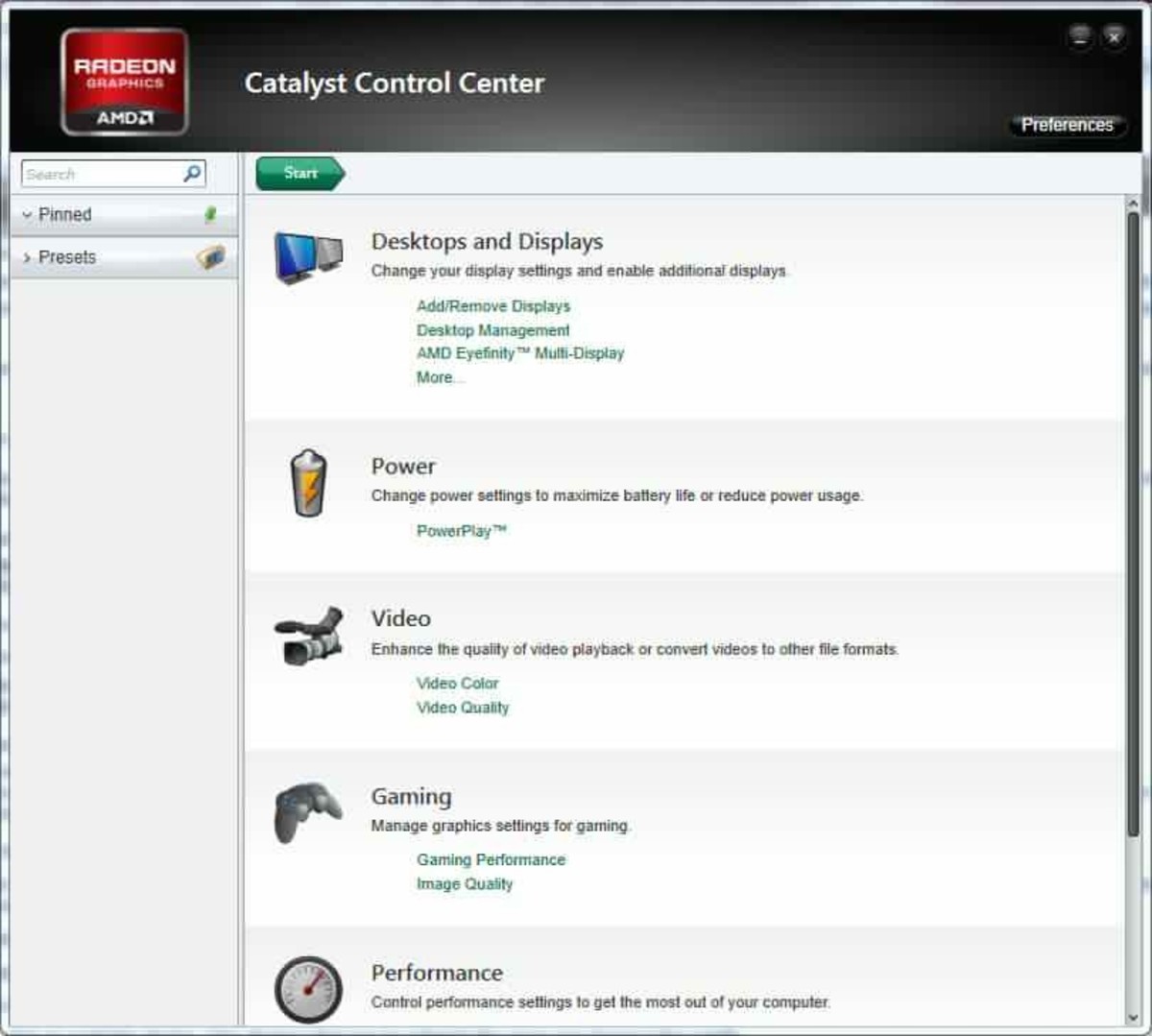Click More under Desktops and Displays
The width and height of the screenshot is (1152, 1036).
(x=439, y=377)
